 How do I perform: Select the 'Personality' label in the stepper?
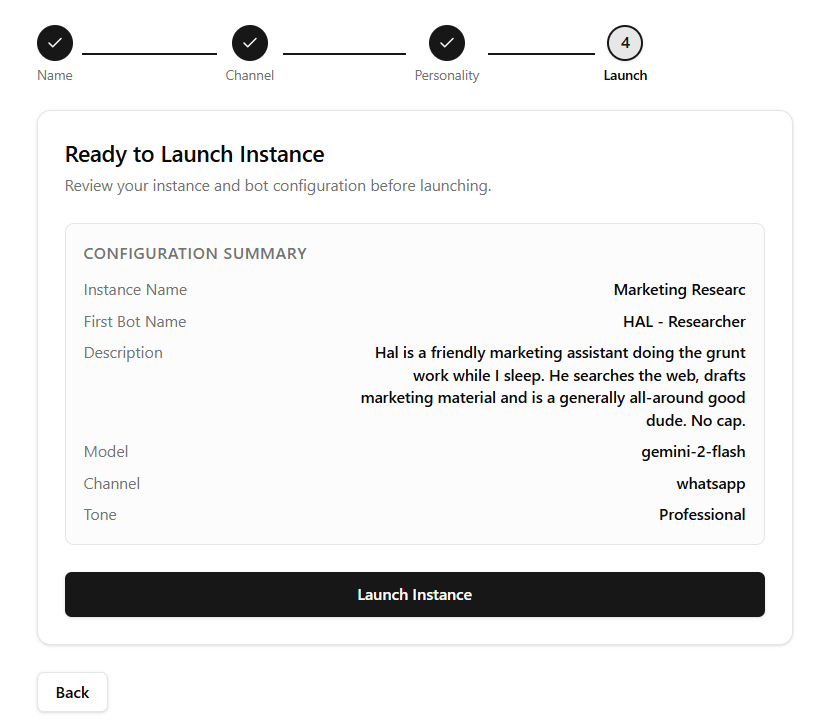click(x=447, y=75)
